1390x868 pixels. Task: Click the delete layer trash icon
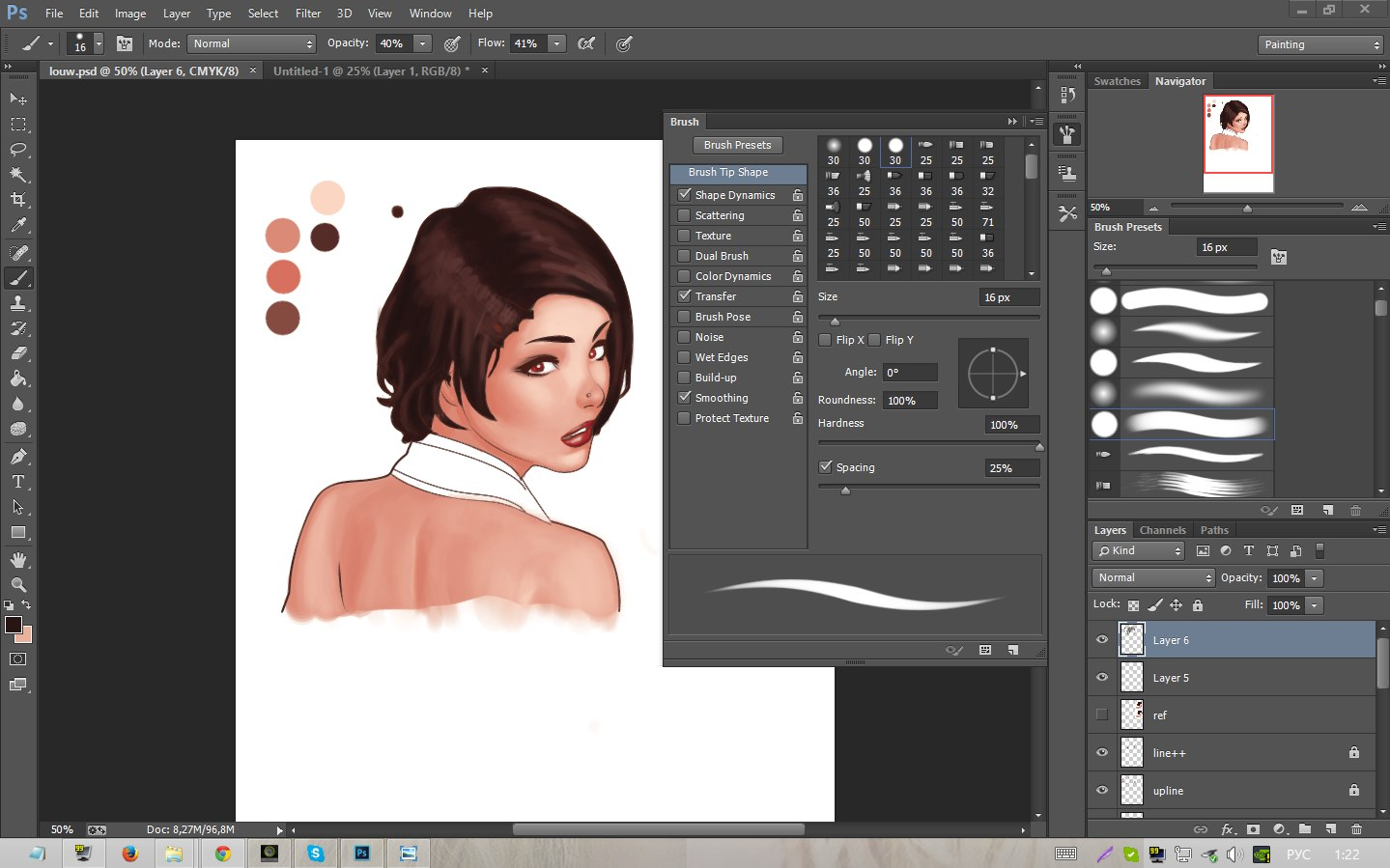(x=1356, y=828)
